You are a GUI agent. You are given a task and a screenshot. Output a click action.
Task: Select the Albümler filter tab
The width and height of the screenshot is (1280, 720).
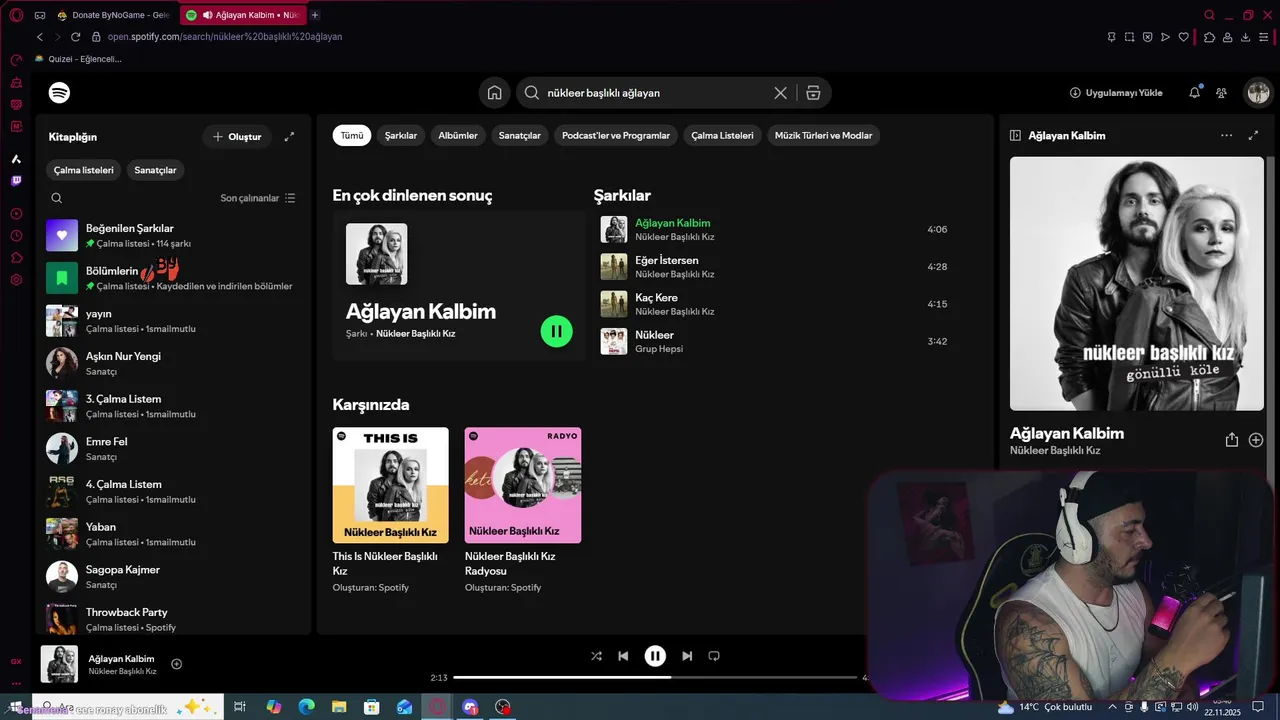[458, 135]
